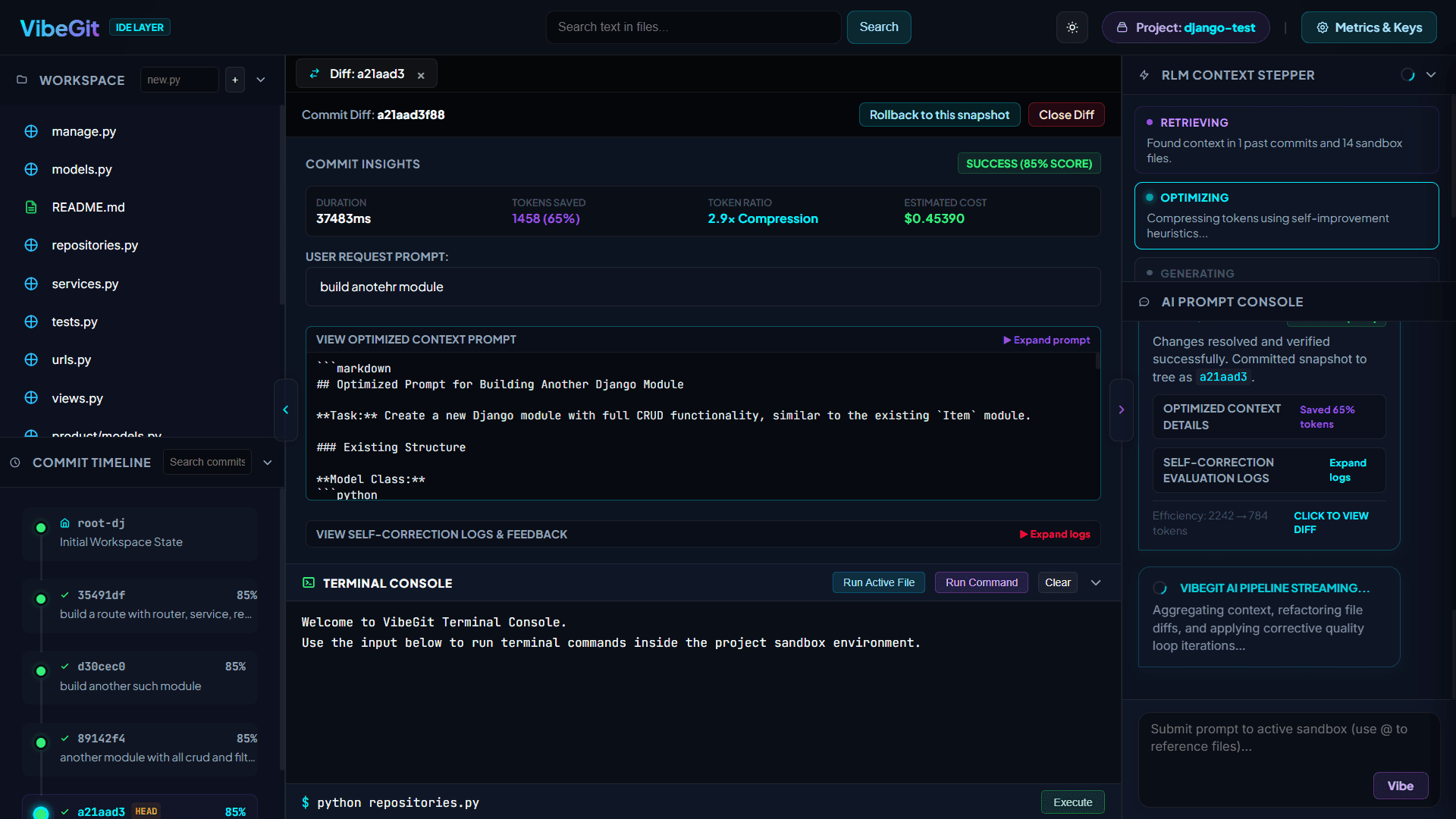
Task: Click Run Command button
Action: (981, 582)
